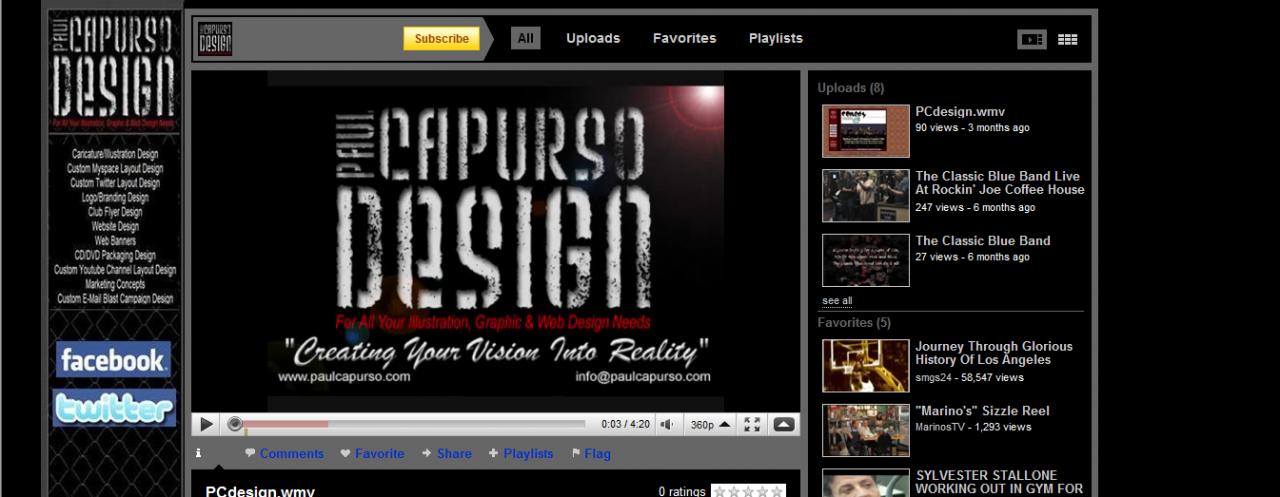The height and width of the screenshot is (497, 1280).
Task: Open the Twitter logo link
Action: pyautogui.click(x=113, y=407)
